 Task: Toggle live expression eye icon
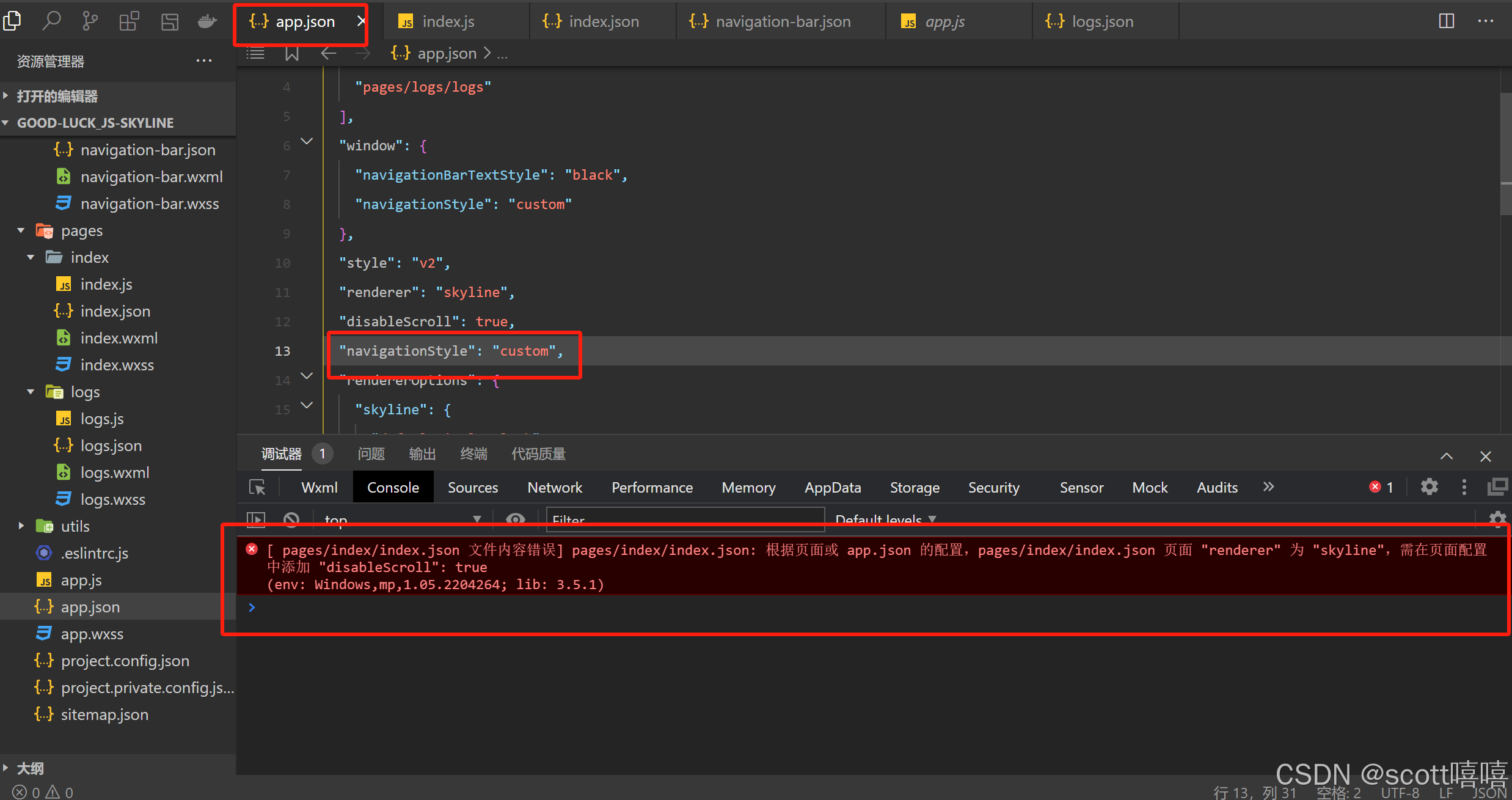click(x=516, y=519)
